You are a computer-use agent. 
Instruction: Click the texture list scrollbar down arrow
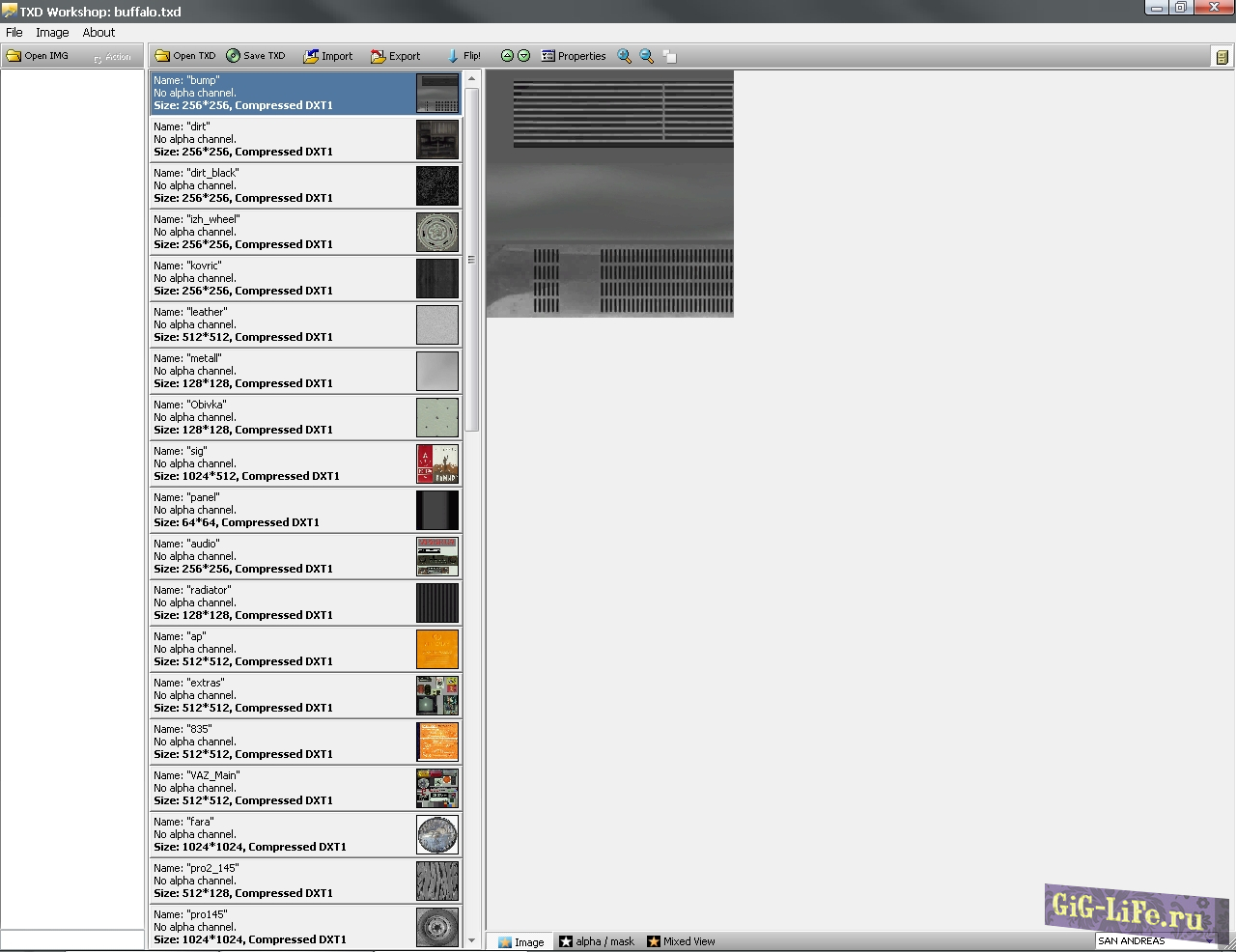tap(471, 940)
